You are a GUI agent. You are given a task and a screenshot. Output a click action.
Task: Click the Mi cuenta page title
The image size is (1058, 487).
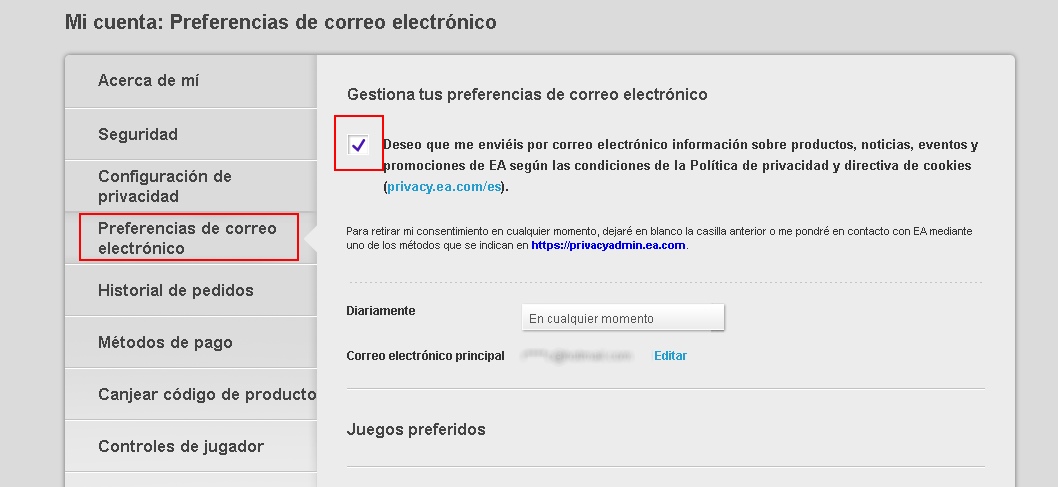(x=280, y=21)
